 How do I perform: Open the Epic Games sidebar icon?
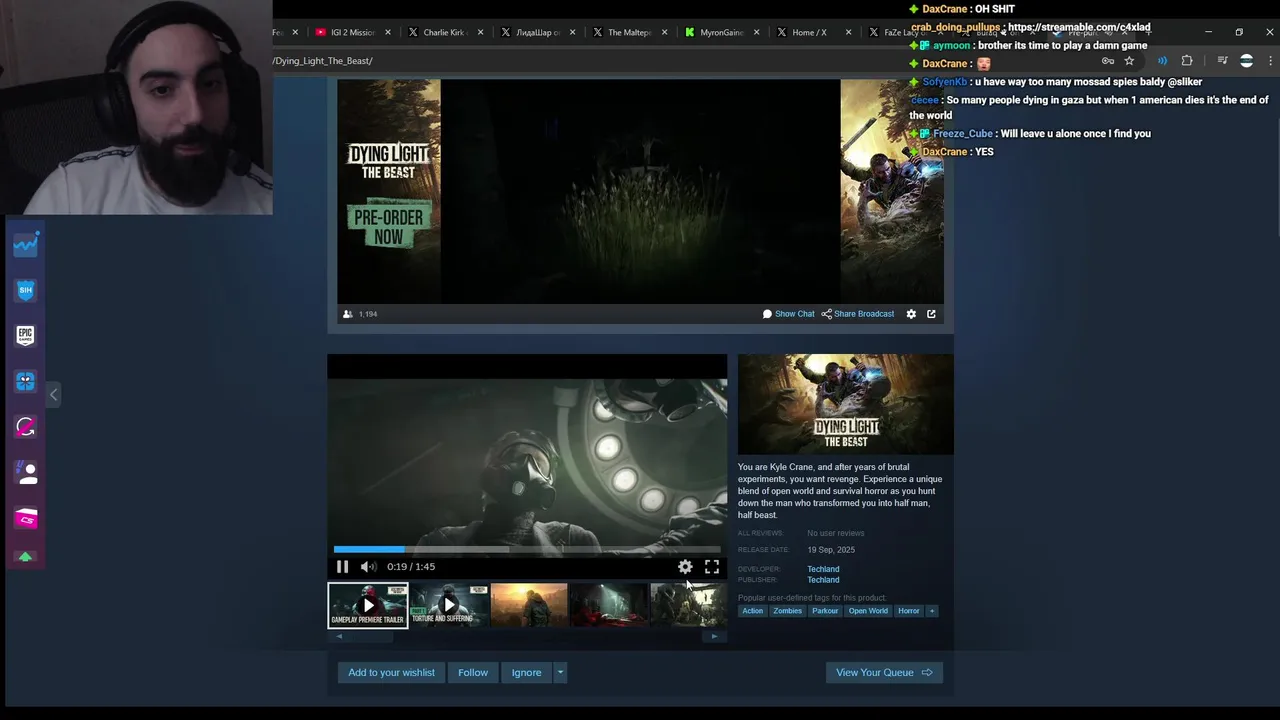click(x=25, y=336)
